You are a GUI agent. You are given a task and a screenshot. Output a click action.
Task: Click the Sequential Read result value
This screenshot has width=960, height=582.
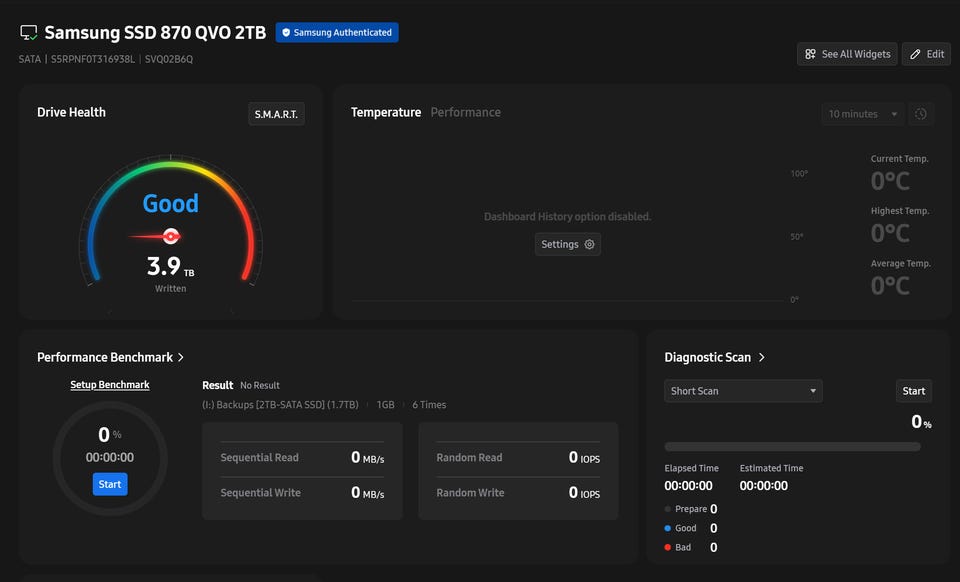pos(367,458)
